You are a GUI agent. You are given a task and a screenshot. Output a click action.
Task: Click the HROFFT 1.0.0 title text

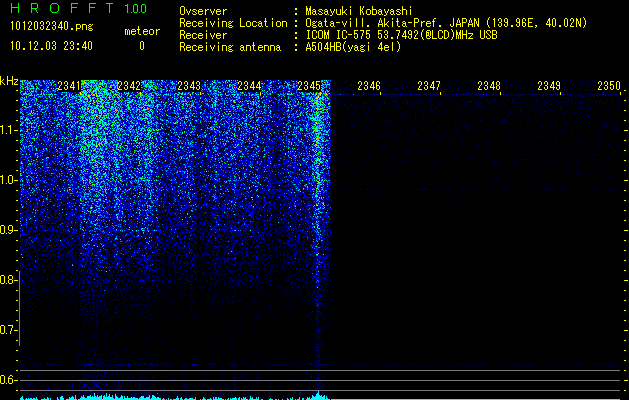tap(78, 8)
